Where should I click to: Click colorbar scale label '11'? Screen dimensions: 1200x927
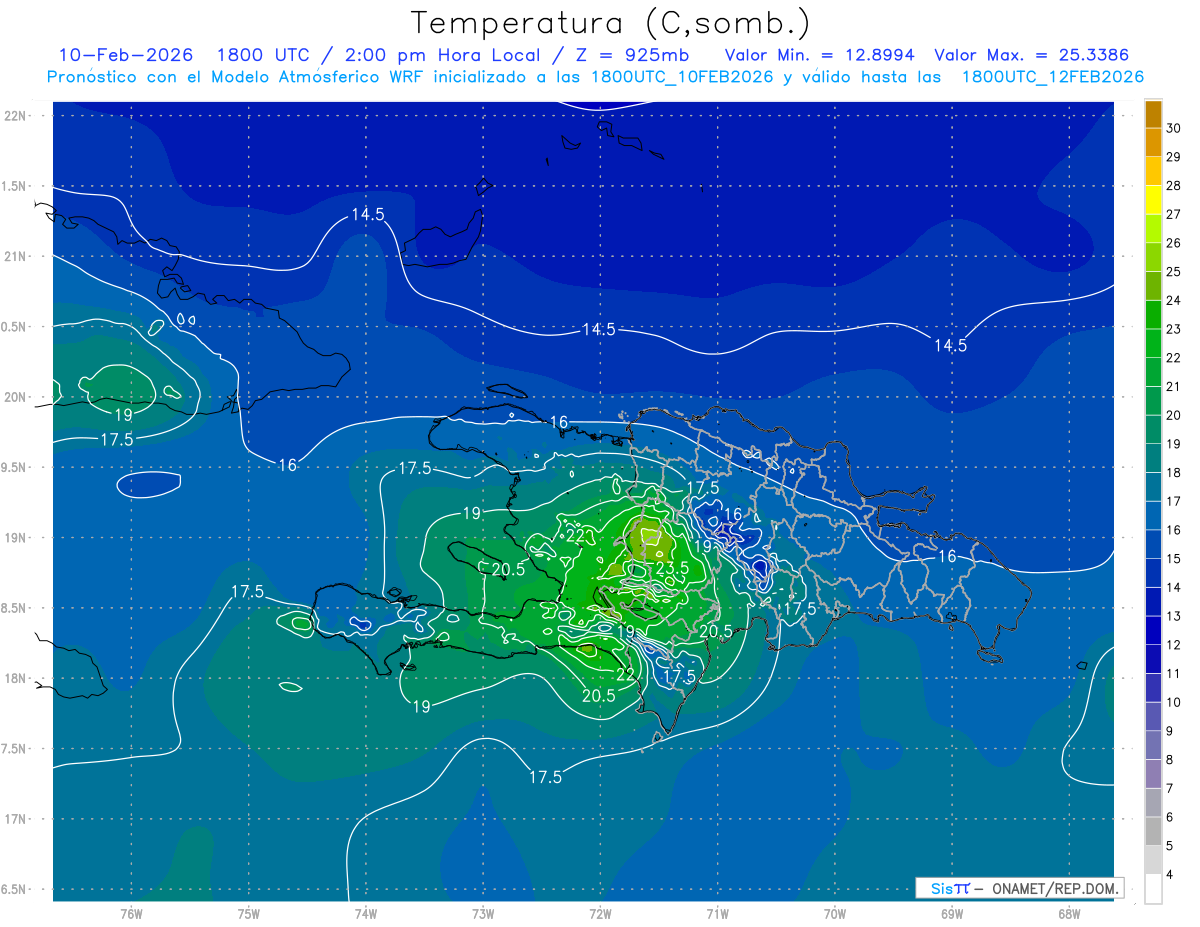click(1174, 673)
